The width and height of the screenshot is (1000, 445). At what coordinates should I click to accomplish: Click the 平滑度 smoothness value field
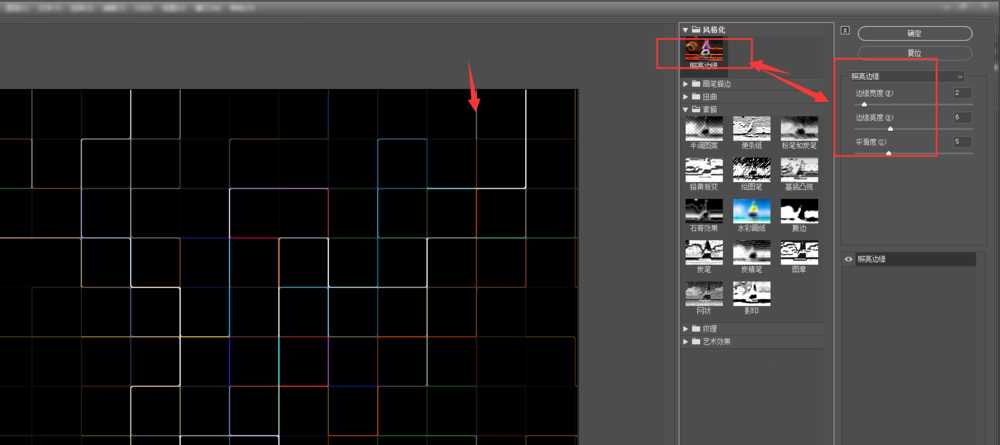pyautogui.click(x=961, y=142)
